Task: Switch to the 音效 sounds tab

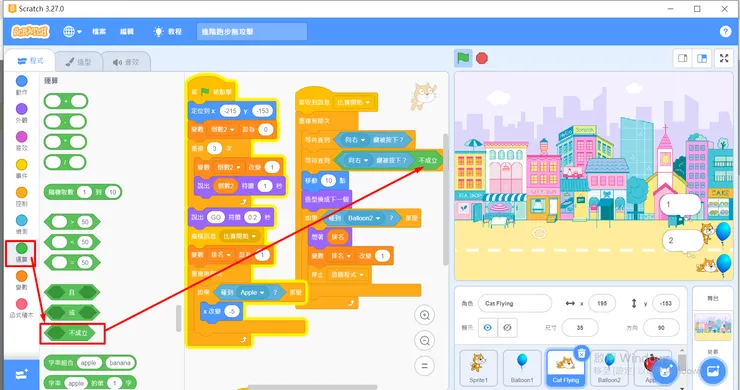Action: [126, 62]
